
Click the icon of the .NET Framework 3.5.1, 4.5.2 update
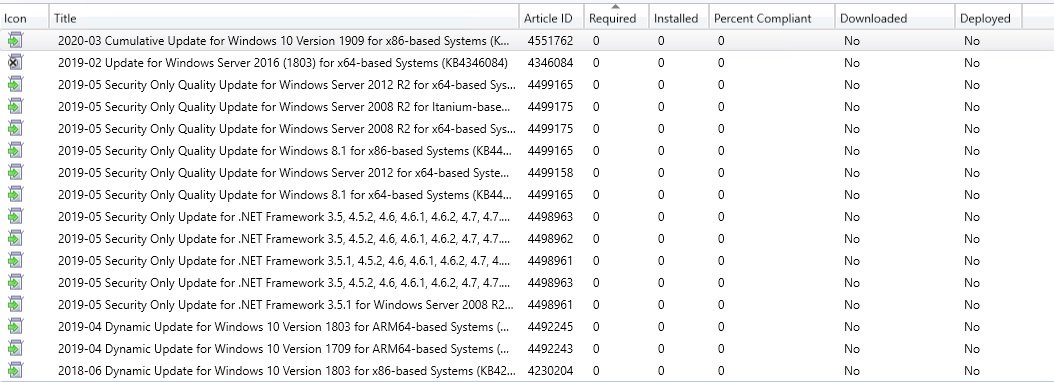[15, 261]
